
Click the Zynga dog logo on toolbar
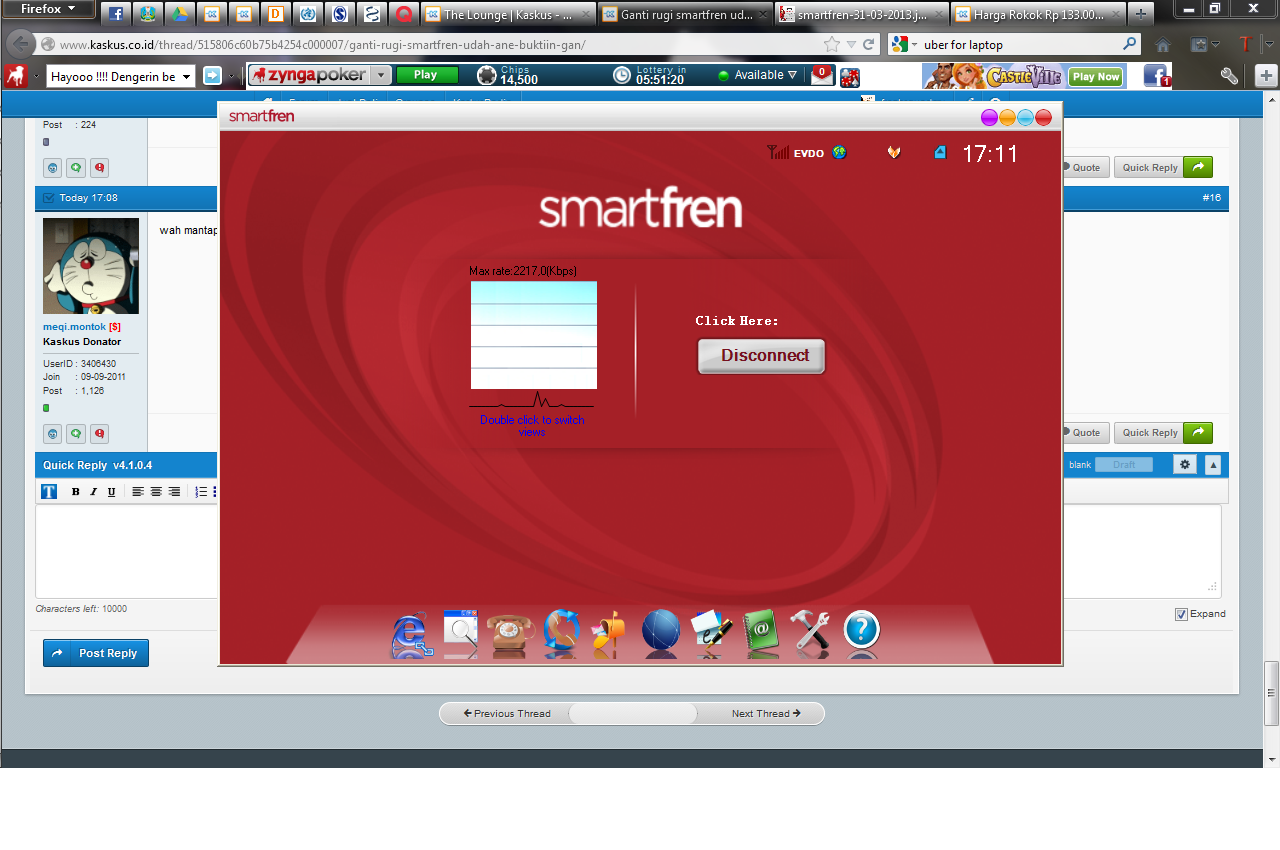[x=16, y=76]
